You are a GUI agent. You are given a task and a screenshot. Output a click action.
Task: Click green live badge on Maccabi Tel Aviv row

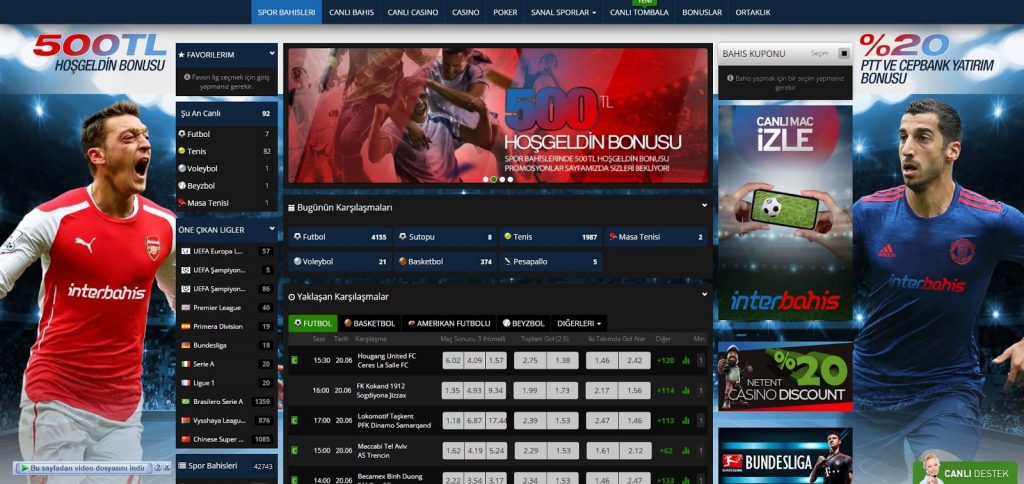pyautogui.click(x=295, y=451)
